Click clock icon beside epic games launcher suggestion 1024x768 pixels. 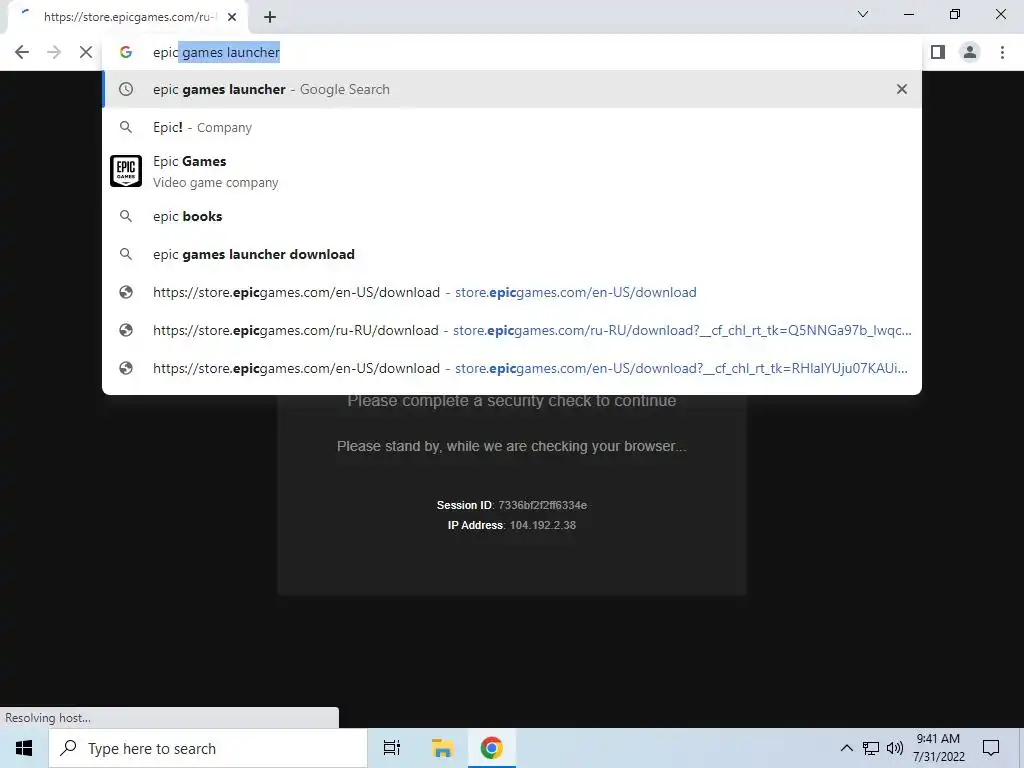point(126,89)
